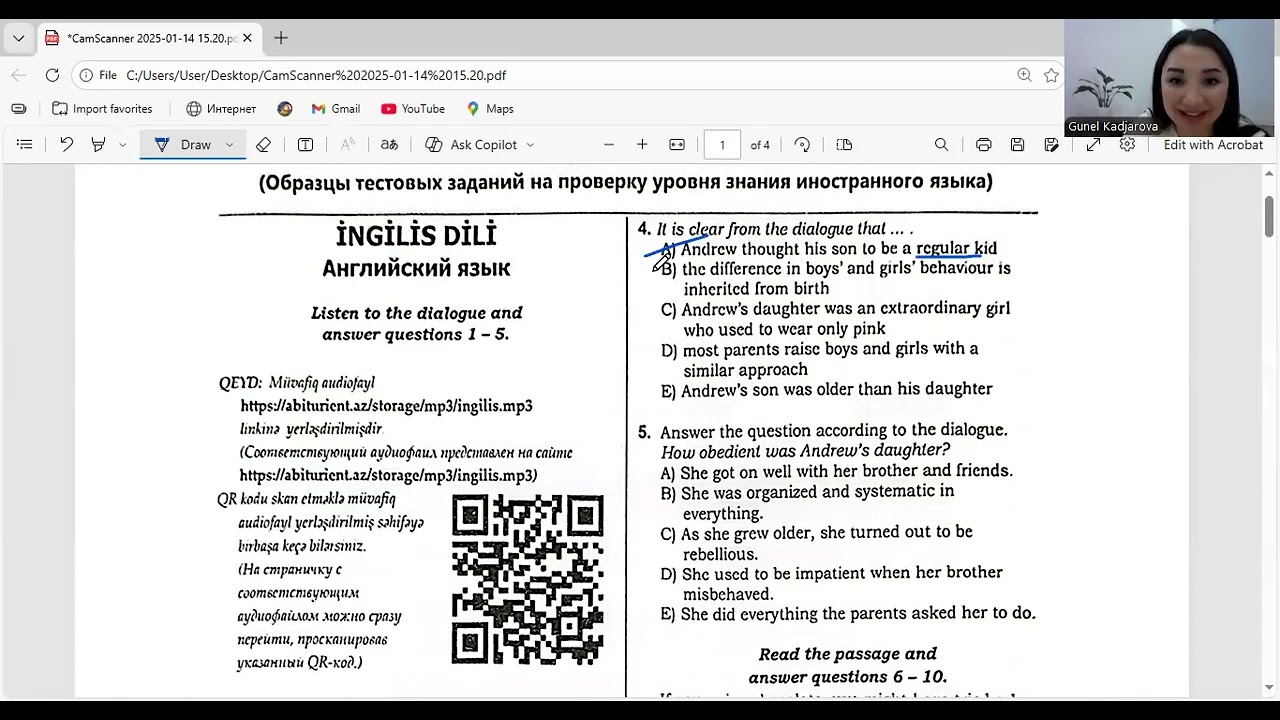Click answer text "Andrew's son was older than his daughter"
This screenshot has height=720, width=1280.
[837, 390]
